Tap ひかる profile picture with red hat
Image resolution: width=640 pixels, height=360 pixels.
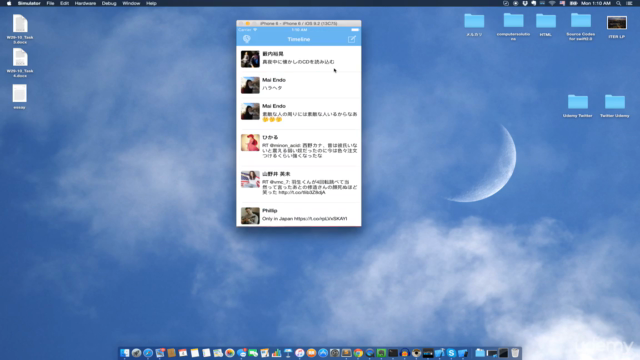250,143
